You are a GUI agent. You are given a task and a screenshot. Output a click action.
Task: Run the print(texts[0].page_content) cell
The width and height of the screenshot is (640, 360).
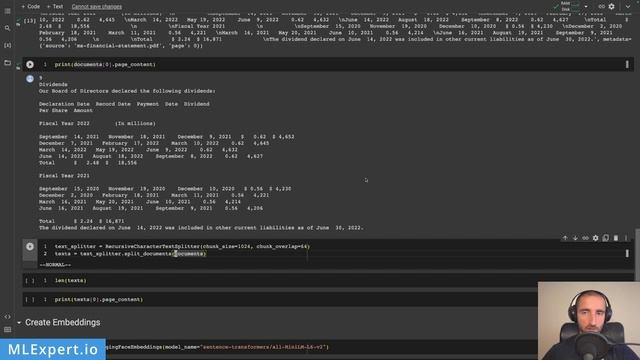coord(30,299)
